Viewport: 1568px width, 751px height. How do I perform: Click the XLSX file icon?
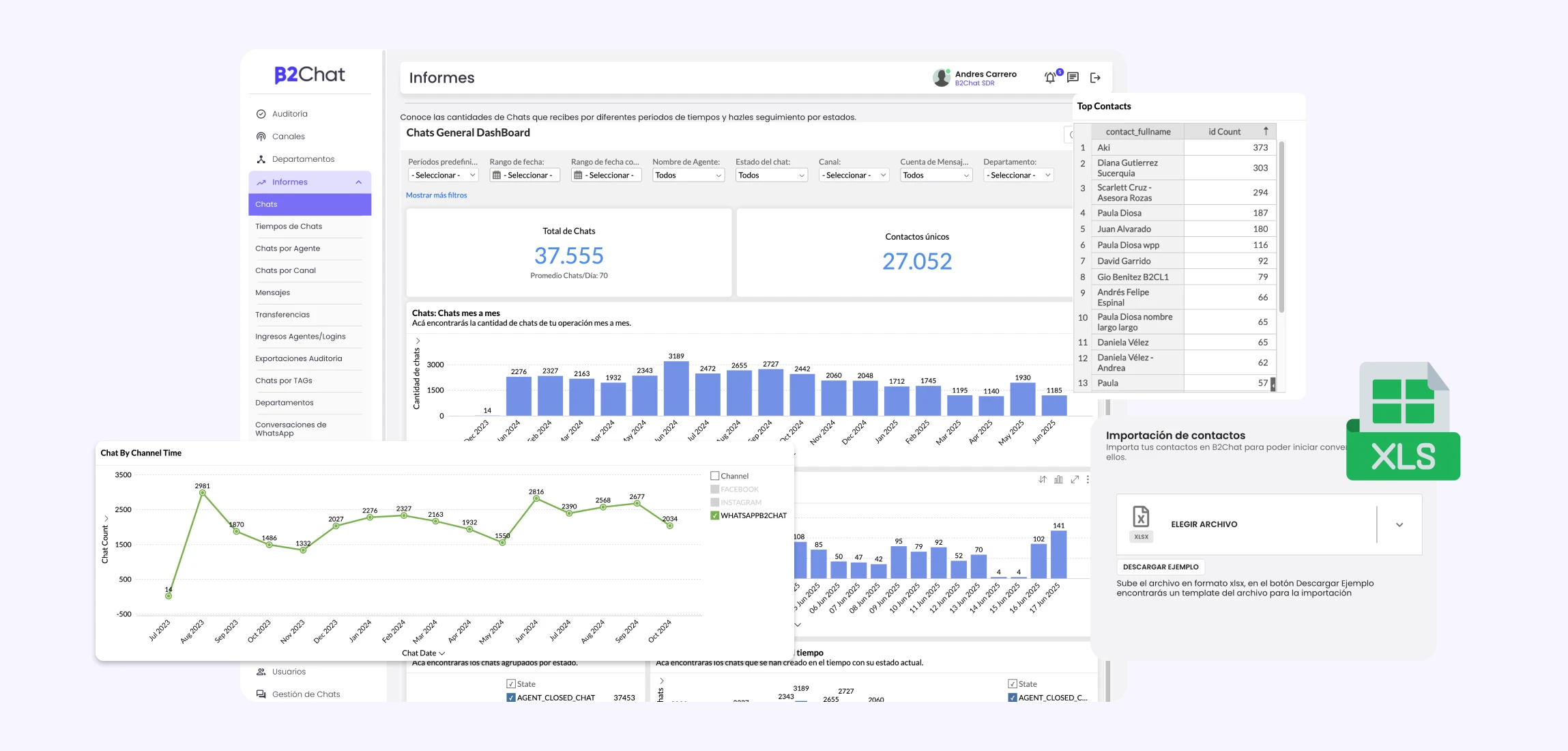click(1141, 523)
